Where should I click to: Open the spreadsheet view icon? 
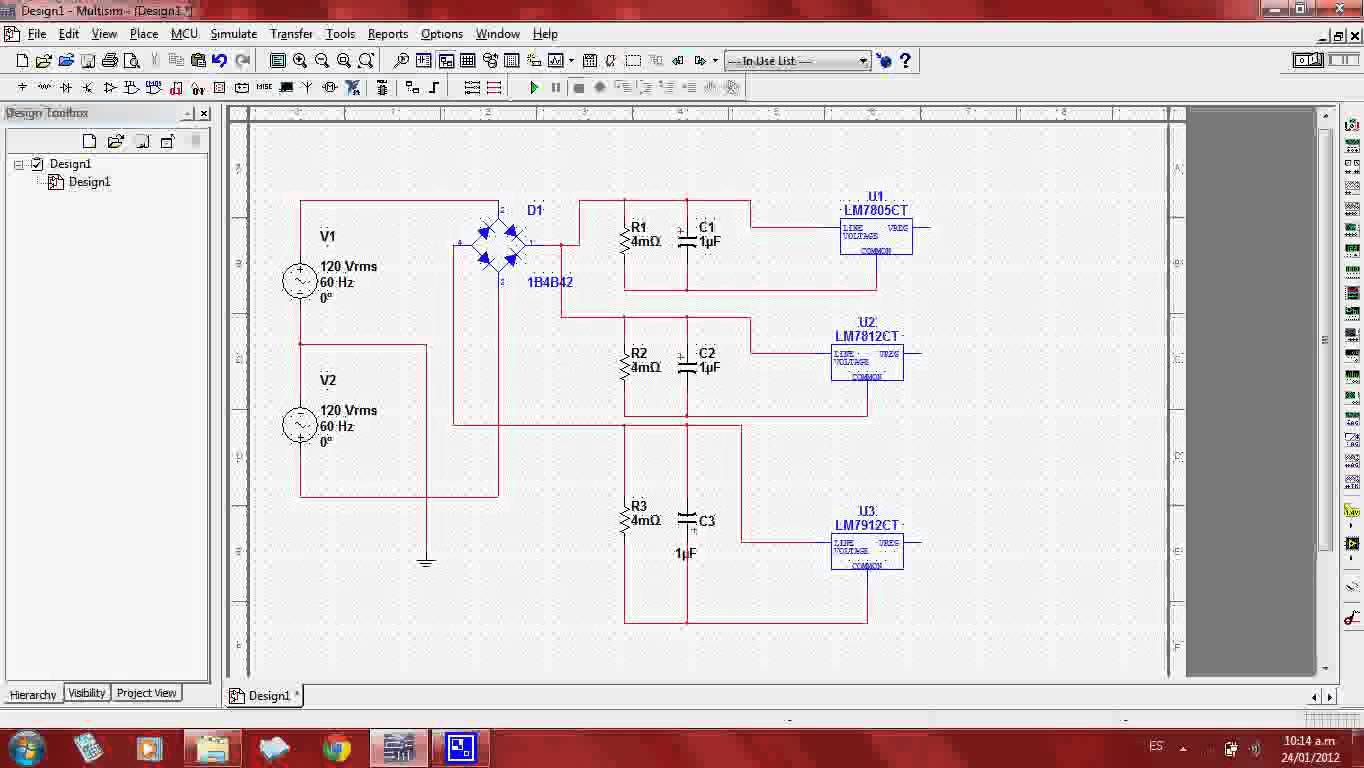[x=468, y=61]
